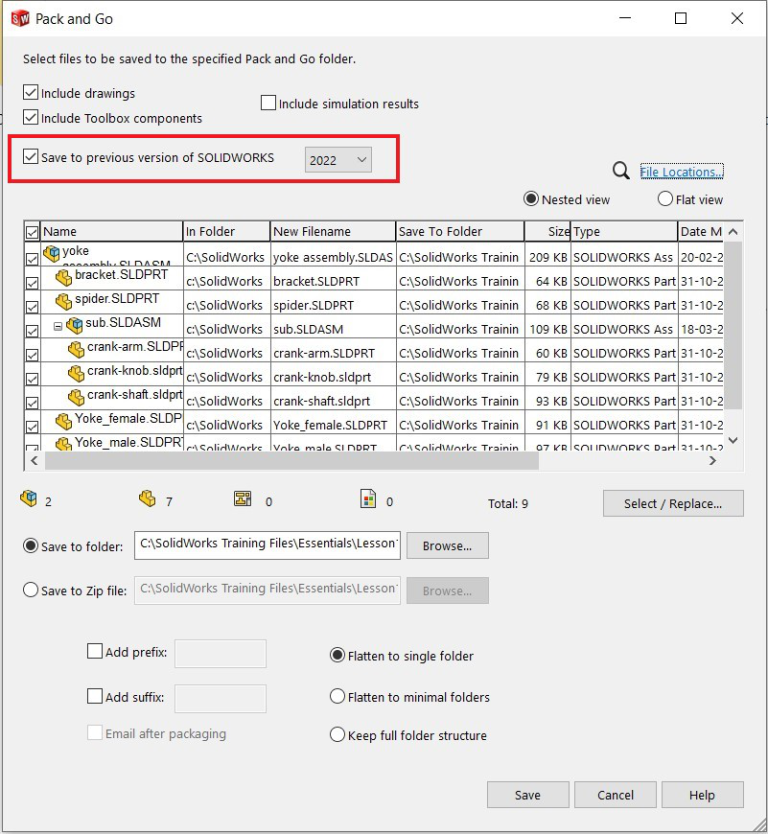Enable Add suffix checkbox

tap(95, 696)
